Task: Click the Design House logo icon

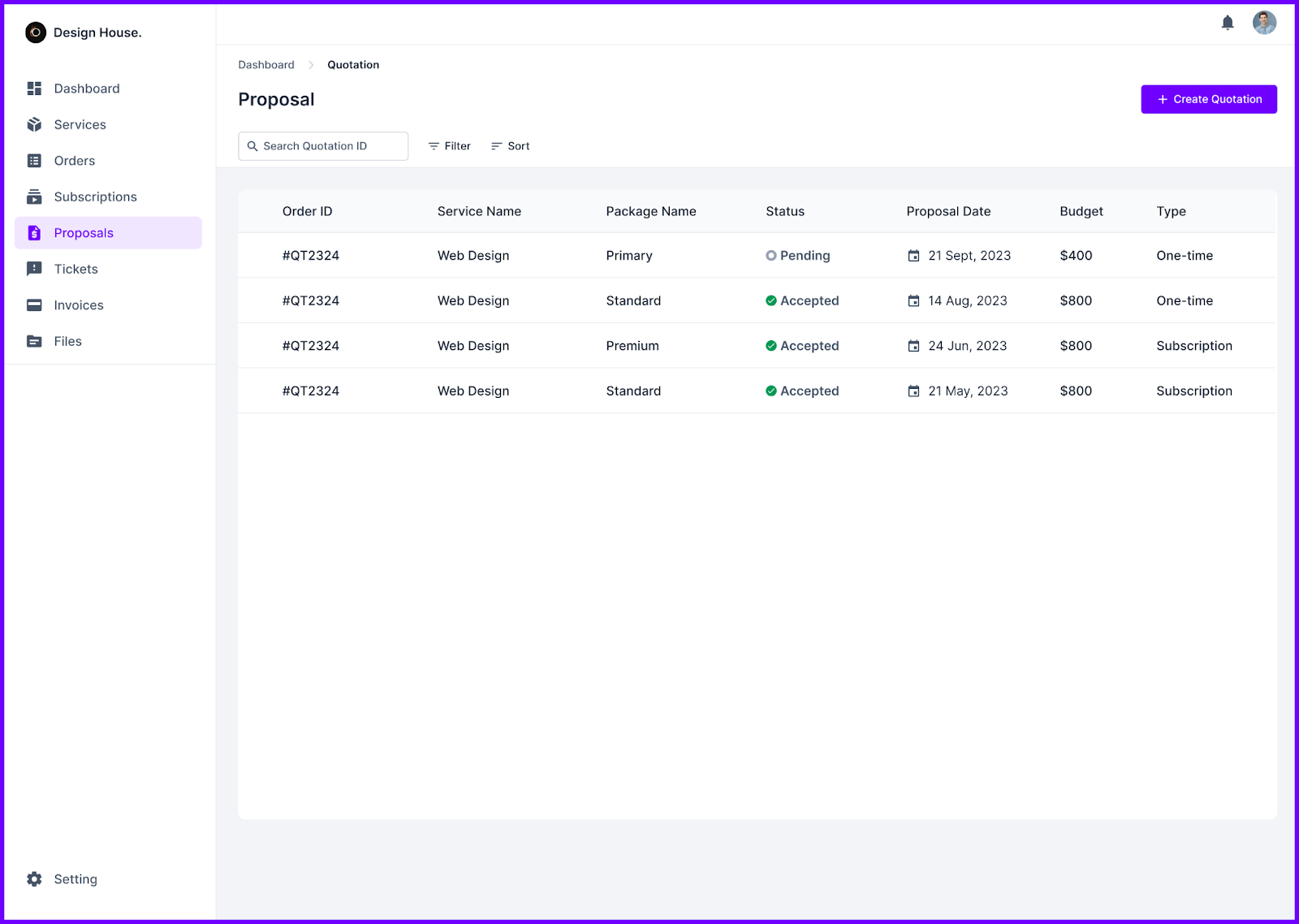Action: (36, 32)
